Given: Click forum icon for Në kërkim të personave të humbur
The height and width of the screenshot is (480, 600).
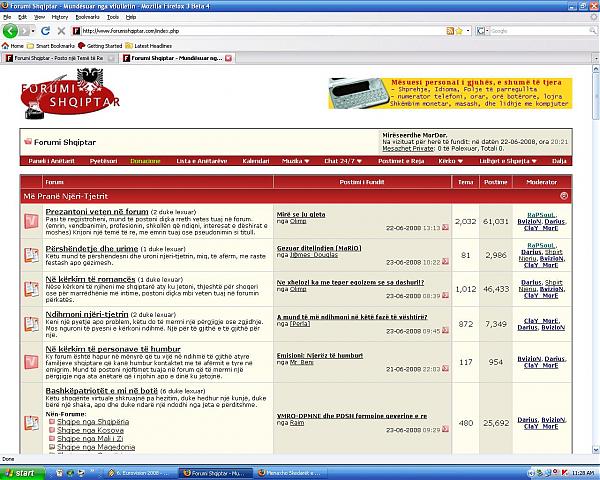Looking at the screenshot, I should pyautogui.click(x=31, y=362).
